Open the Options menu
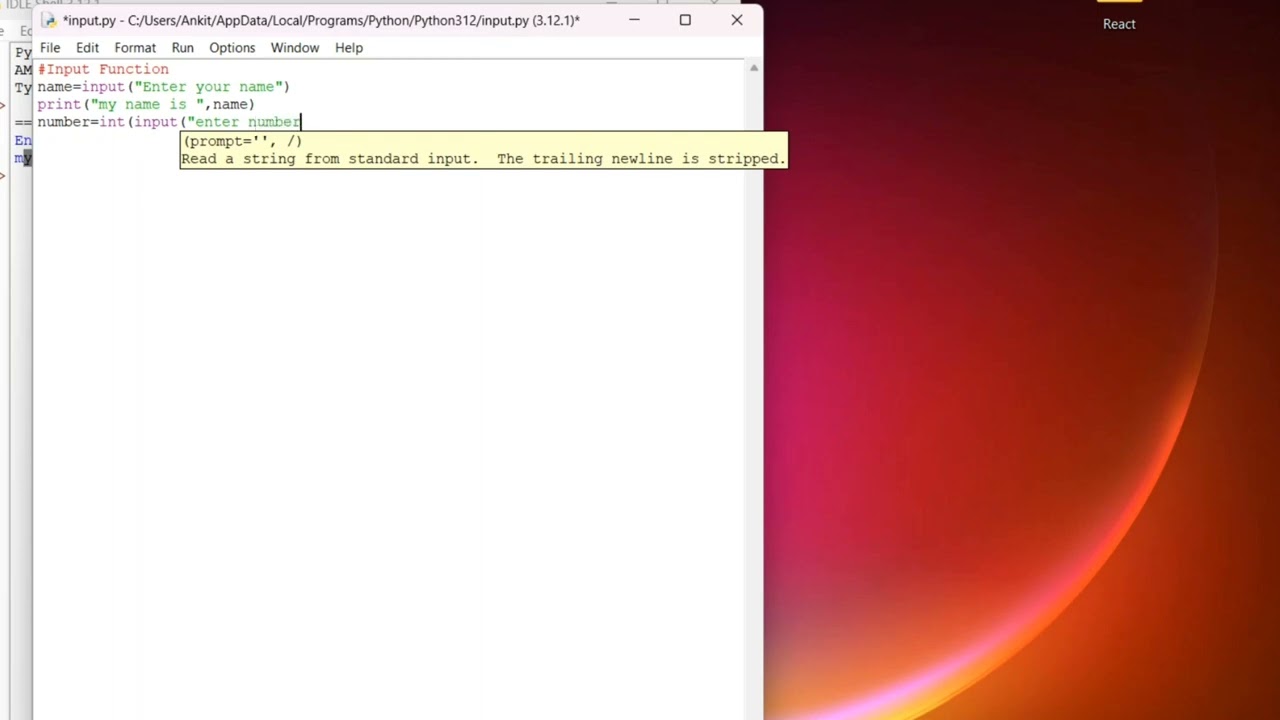Image resolution: width=1280 pixels, height=720 pixels. pyautogui.click(x=232, y=48)
